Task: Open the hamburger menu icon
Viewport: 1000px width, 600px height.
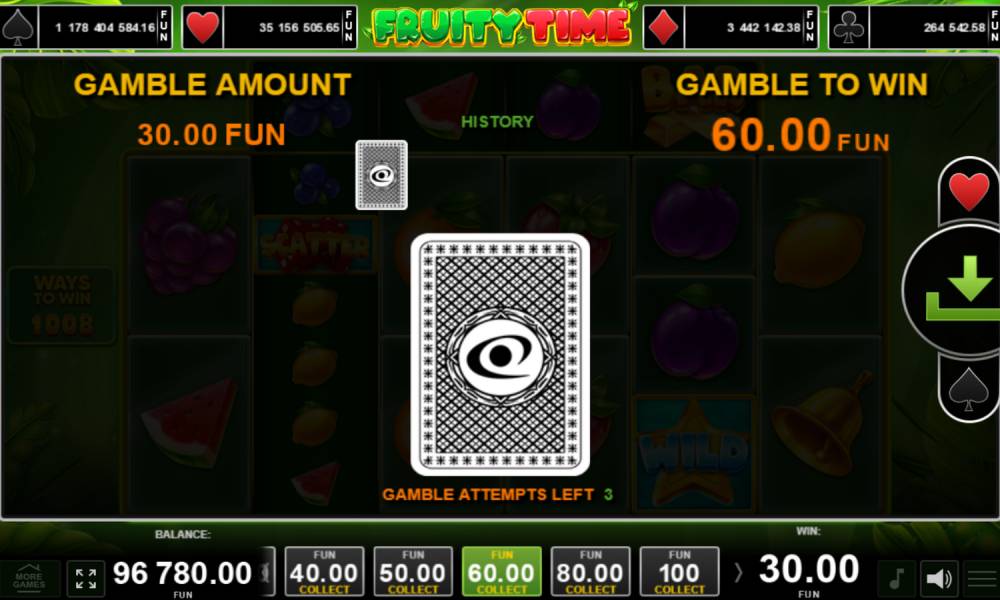Action: coord(982,578)
